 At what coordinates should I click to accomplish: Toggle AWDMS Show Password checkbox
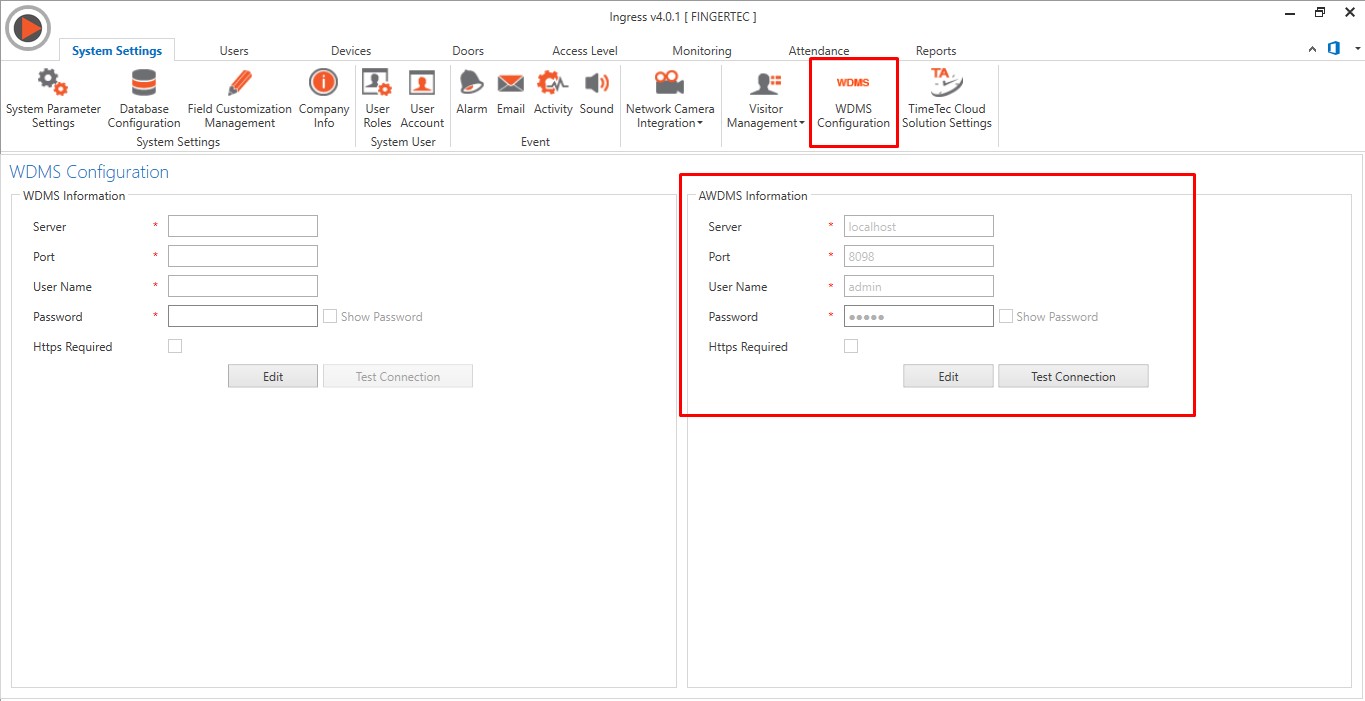pyautogui.click(x=1006, y=316)
